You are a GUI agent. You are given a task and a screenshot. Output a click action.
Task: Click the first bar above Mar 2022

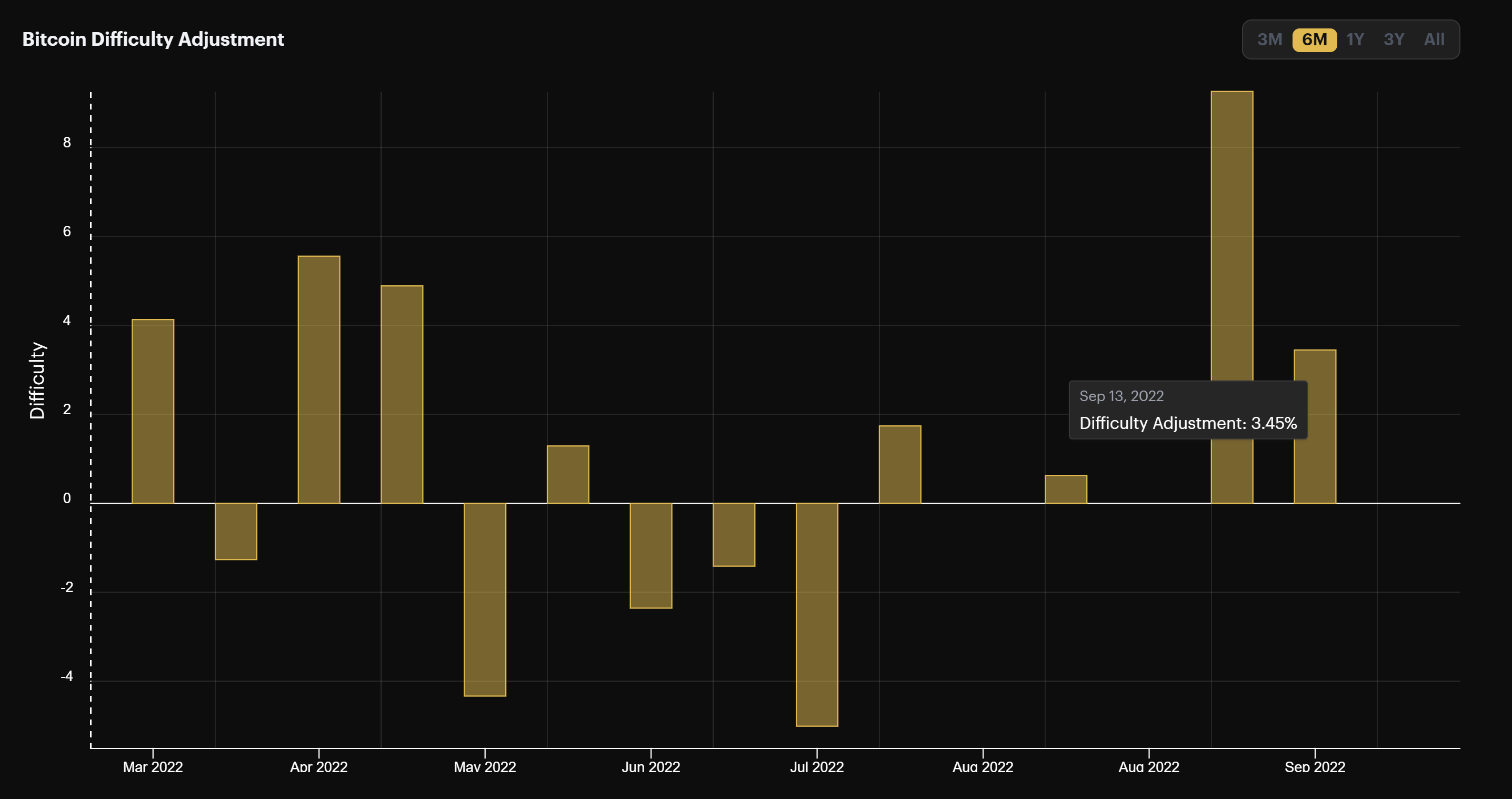153,411
